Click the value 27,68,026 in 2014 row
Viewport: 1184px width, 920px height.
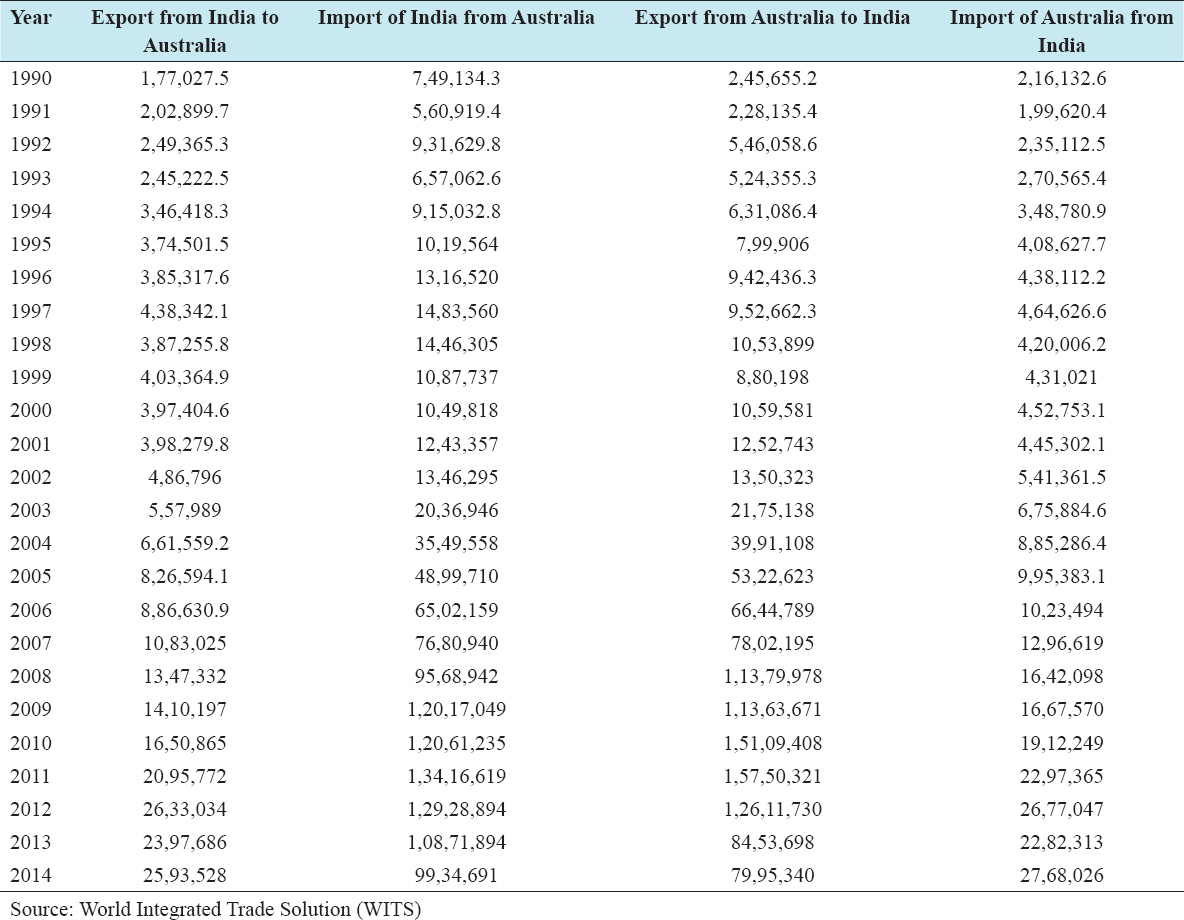point(1061,875)
